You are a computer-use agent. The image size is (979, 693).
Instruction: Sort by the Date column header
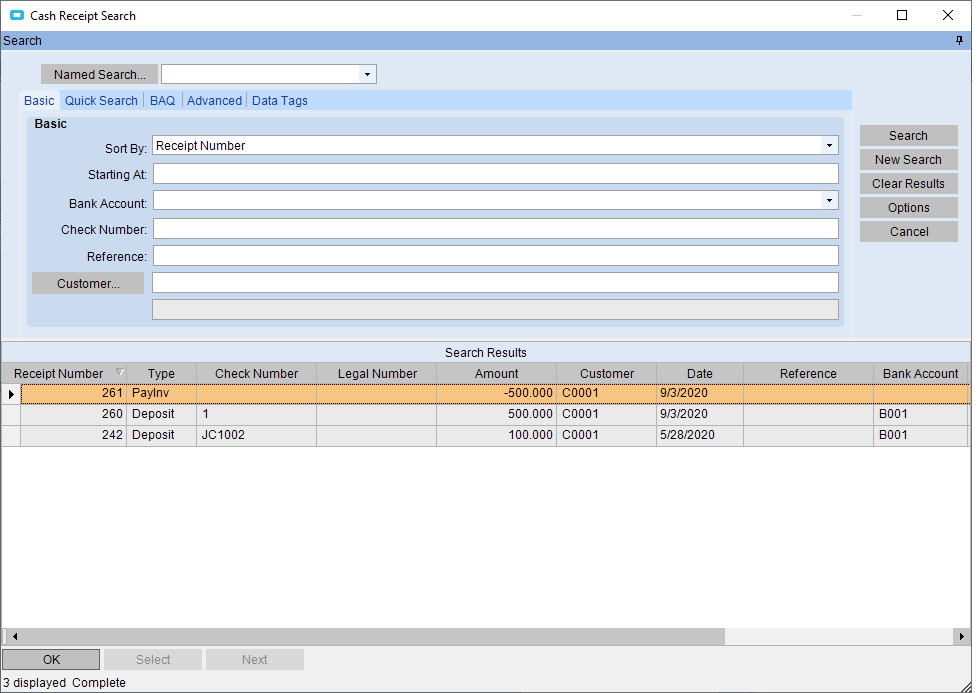pyautogui.click(x=699, y=373)
